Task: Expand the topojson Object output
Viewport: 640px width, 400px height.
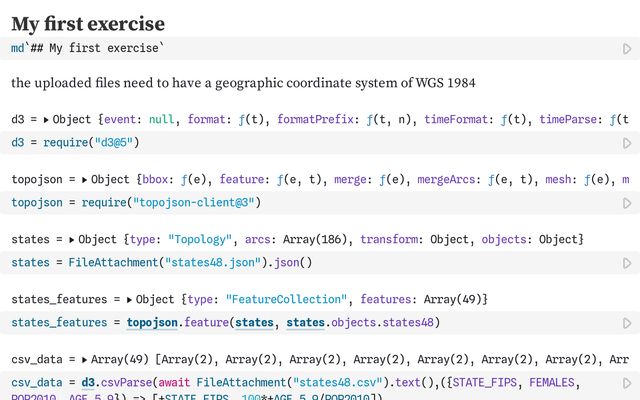Action: (x=85, y=180)
